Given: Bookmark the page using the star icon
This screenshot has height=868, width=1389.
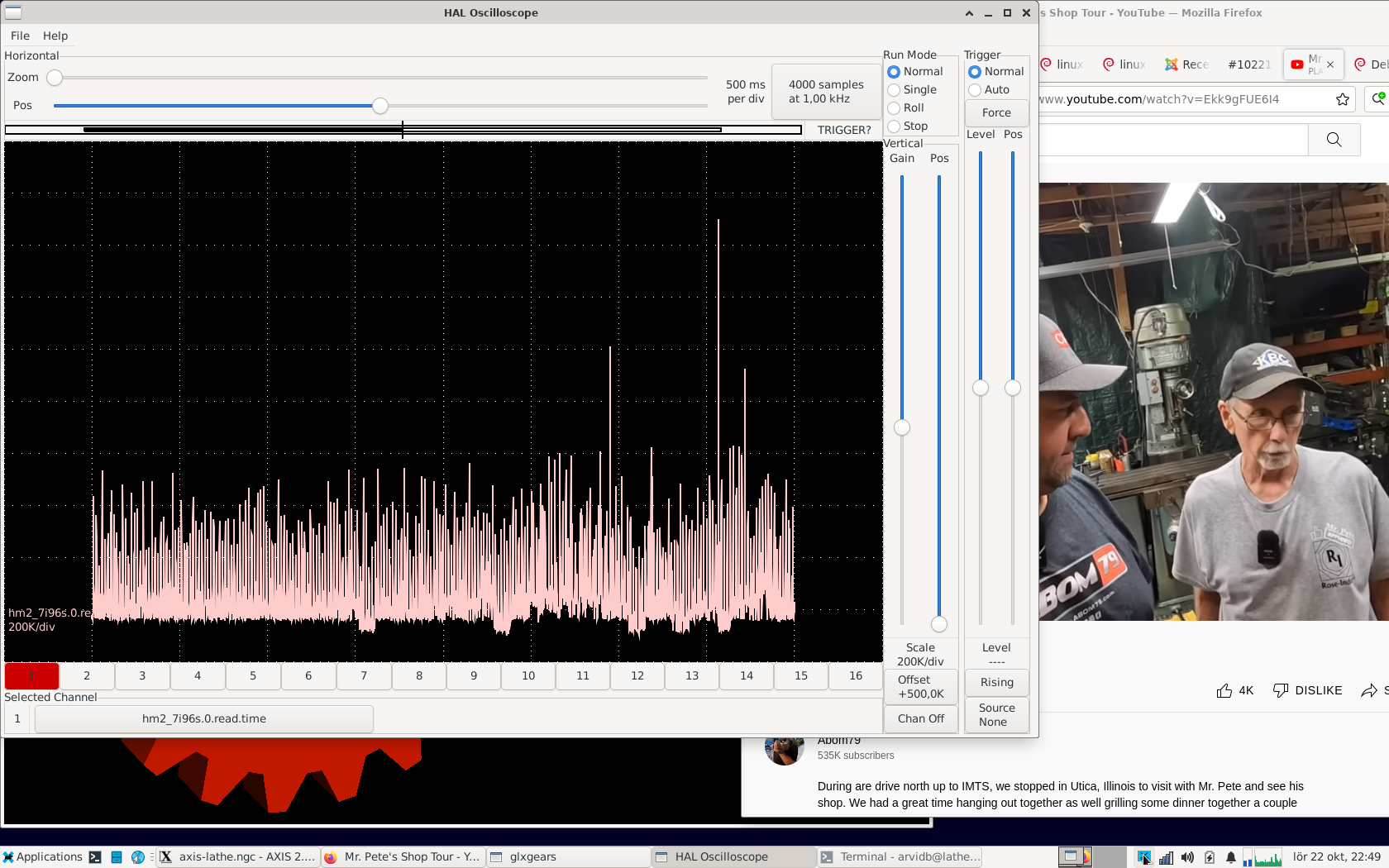Looking at the screenshot, I should (x=1343, y=99).
